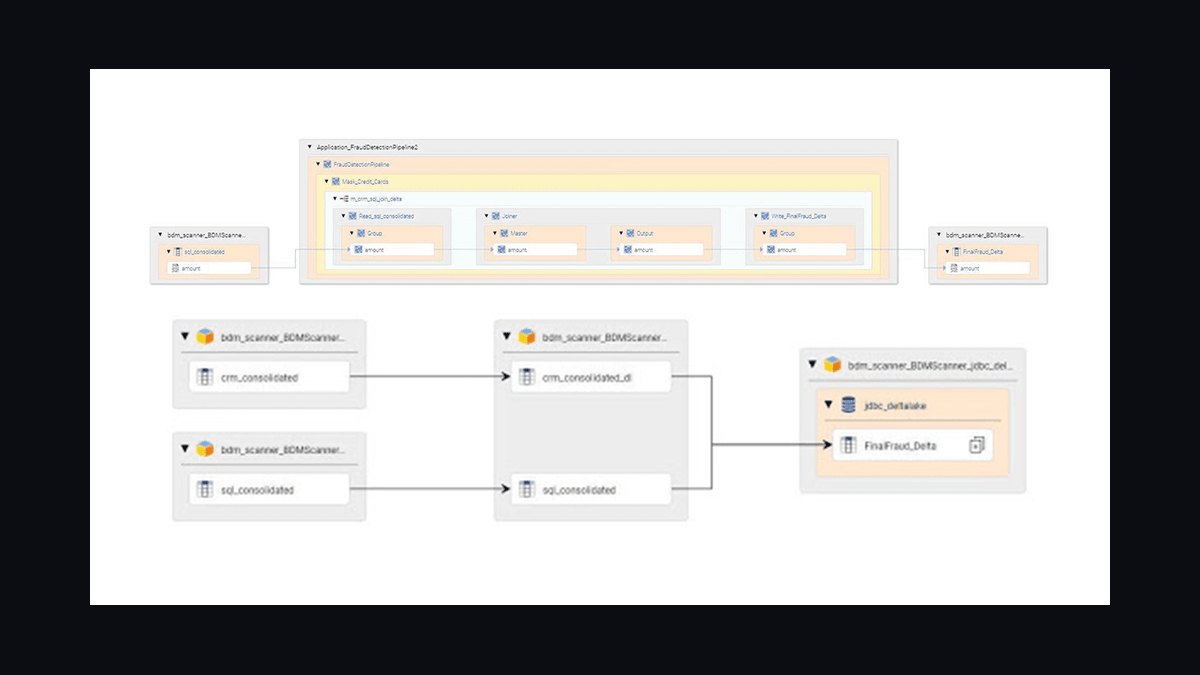This screenshot has width=1200, height=675.
Task: Collapse Group under Read_sql_consolidated
Action: coord(352,233)
